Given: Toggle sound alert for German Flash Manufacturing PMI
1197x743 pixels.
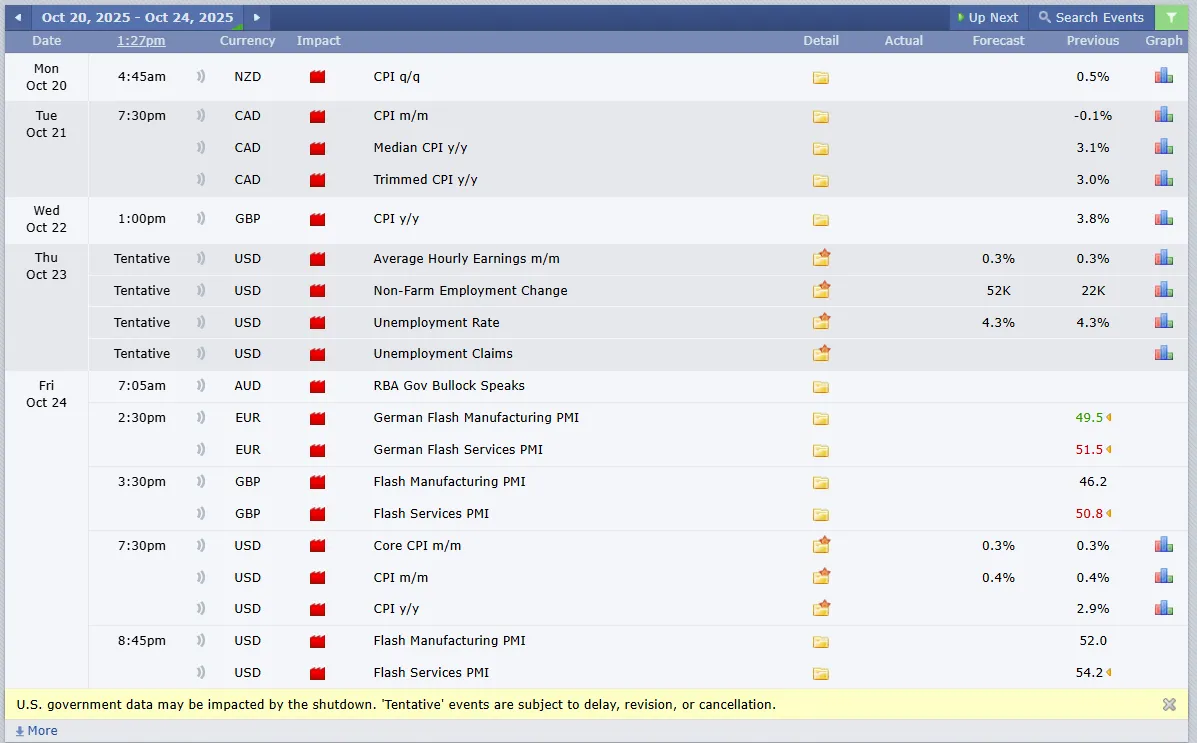Looking at the screenshot, I should pyautogui.click(x=201, y=418).
